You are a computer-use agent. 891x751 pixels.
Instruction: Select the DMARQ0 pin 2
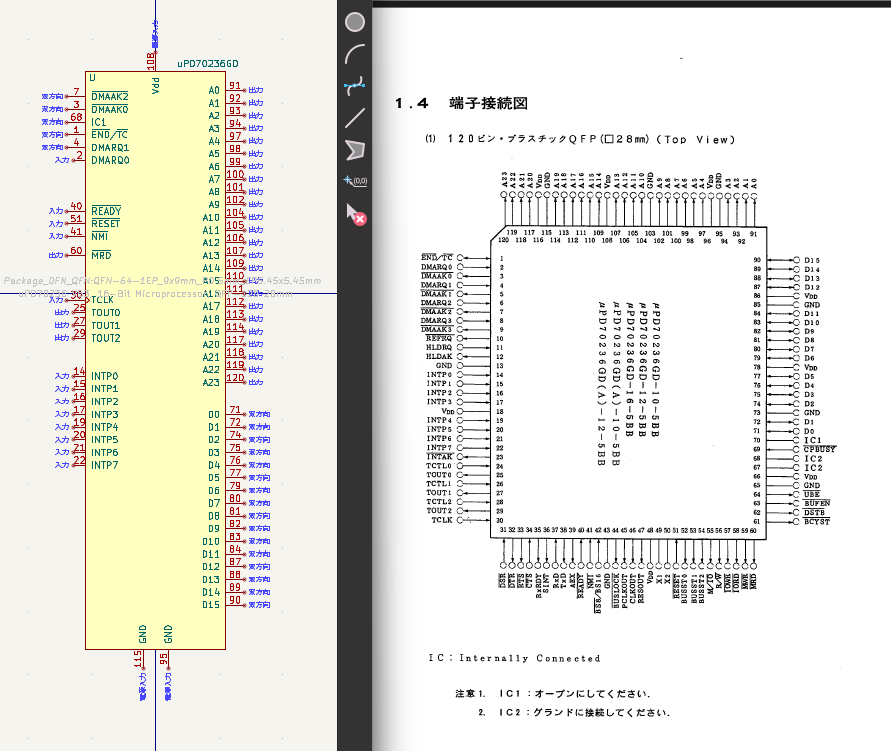tap(78, 159)
